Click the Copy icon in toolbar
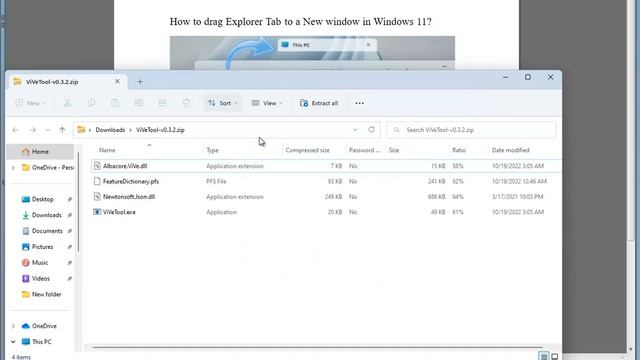 [x=91, y=103]
